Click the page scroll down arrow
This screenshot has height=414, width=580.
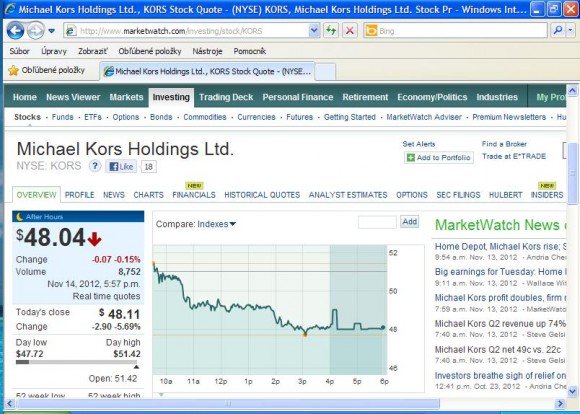572,391
